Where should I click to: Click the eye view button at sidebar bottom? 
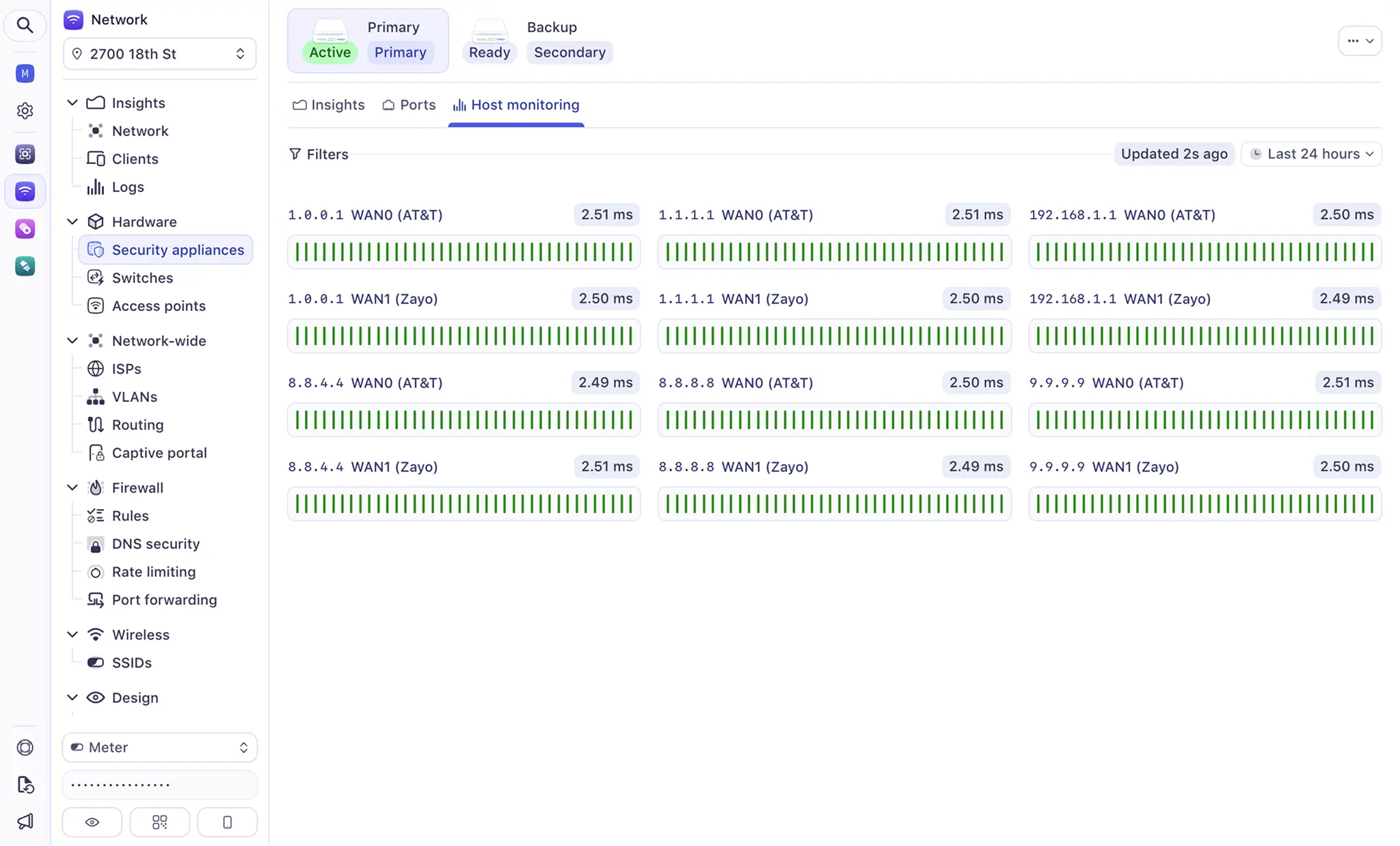click(92, 822)
